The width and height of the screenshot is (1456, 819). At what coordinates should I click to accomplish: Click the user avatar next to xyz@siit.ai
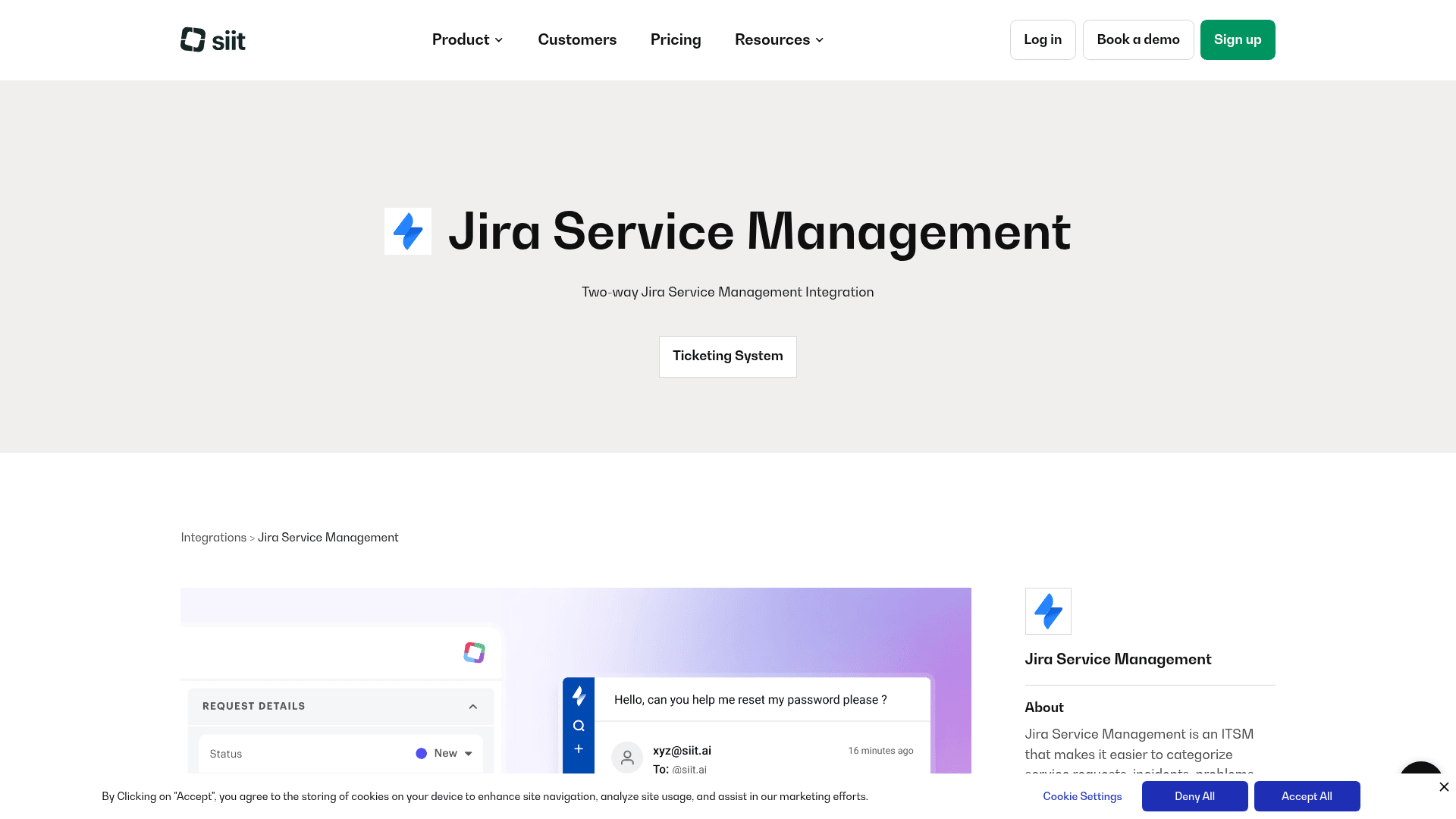coord(627,758)
